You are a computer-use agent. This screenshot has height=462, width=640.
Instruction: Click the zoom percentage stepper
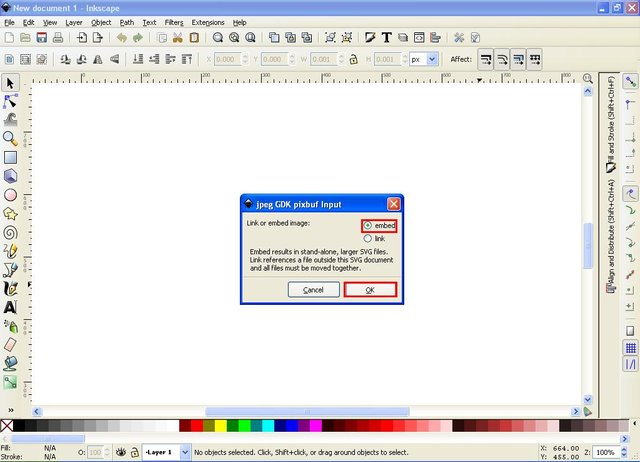(624, 452)
